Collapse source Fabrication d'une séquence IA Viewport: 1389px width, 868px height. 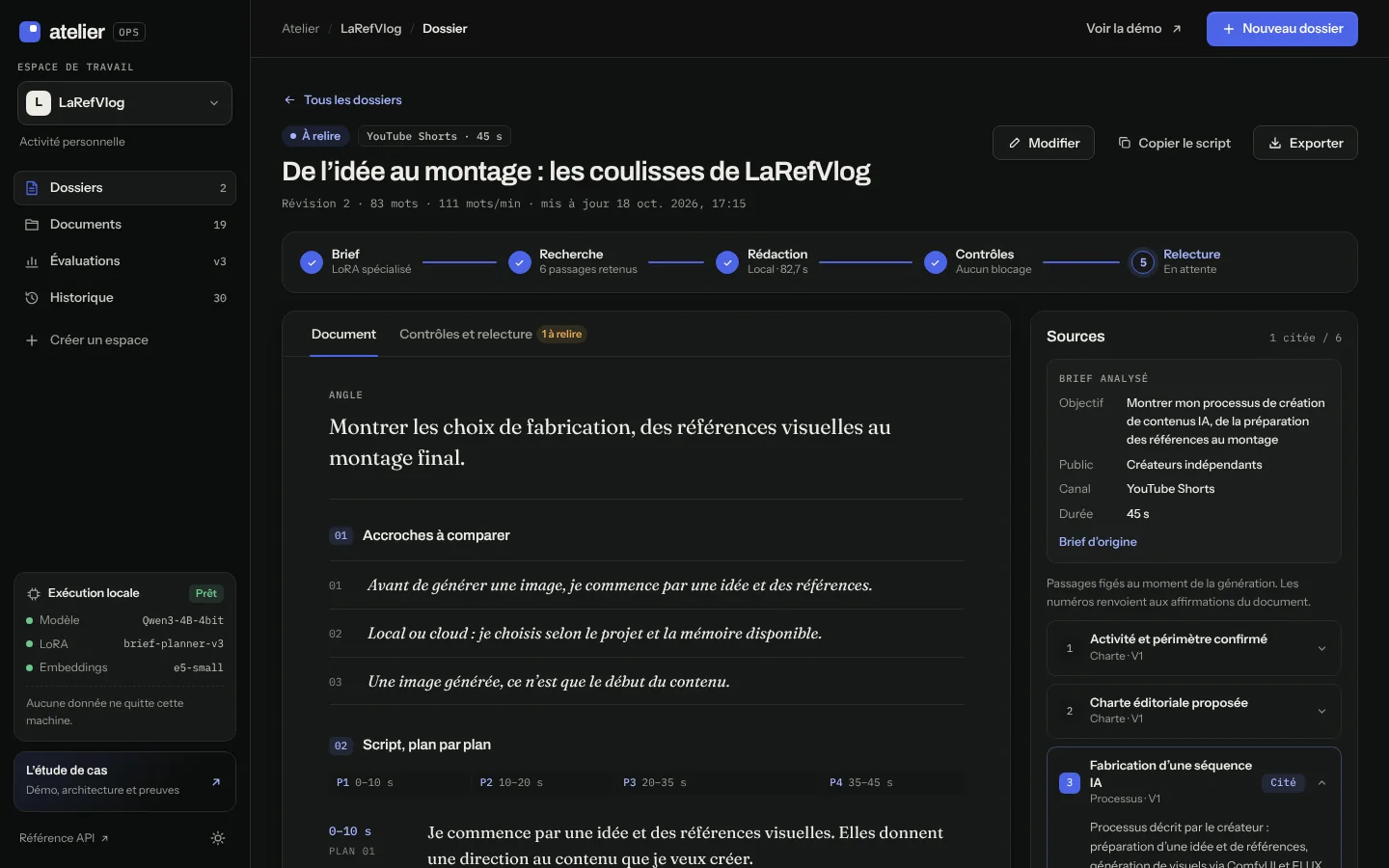click(1321, 783)
